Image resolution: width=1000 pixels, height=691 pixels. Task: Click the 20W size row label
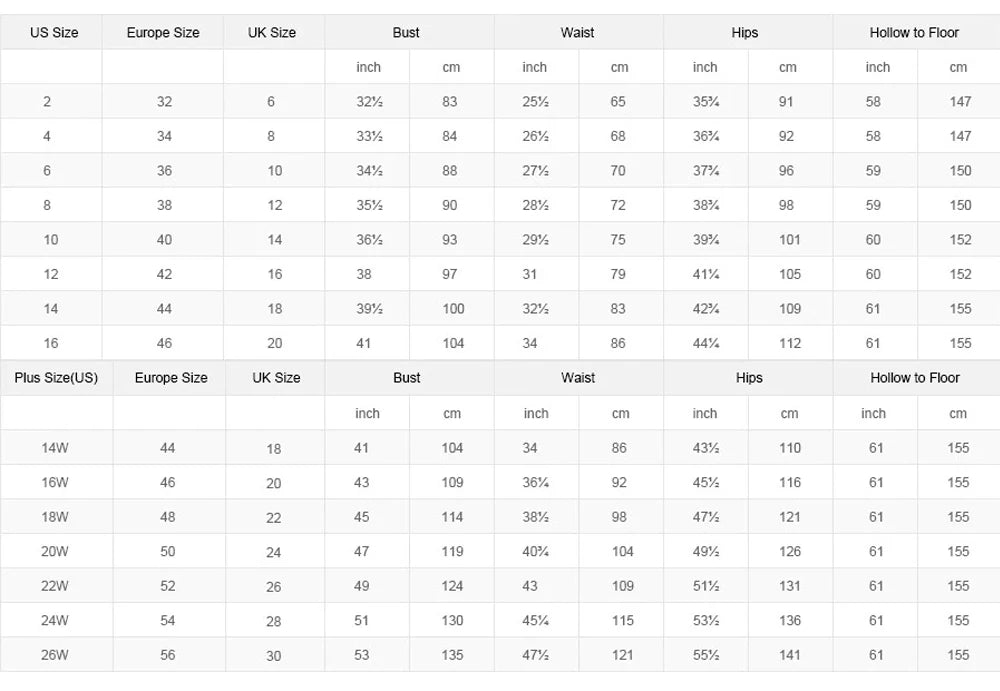(x=55, y=551)
